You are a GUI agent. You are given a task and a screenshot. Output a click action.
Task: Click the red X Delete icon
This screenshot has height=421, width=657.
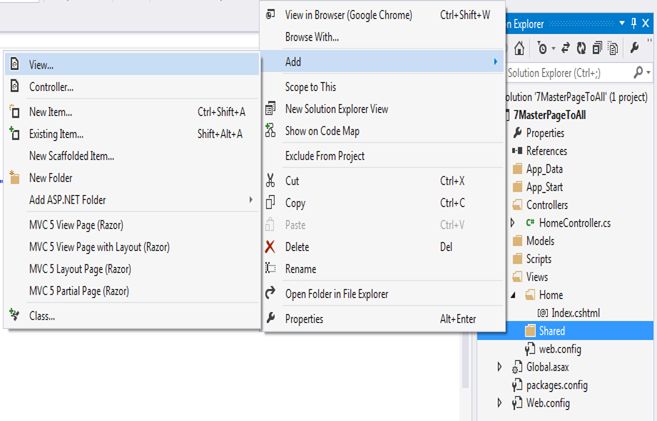point(270,247)
